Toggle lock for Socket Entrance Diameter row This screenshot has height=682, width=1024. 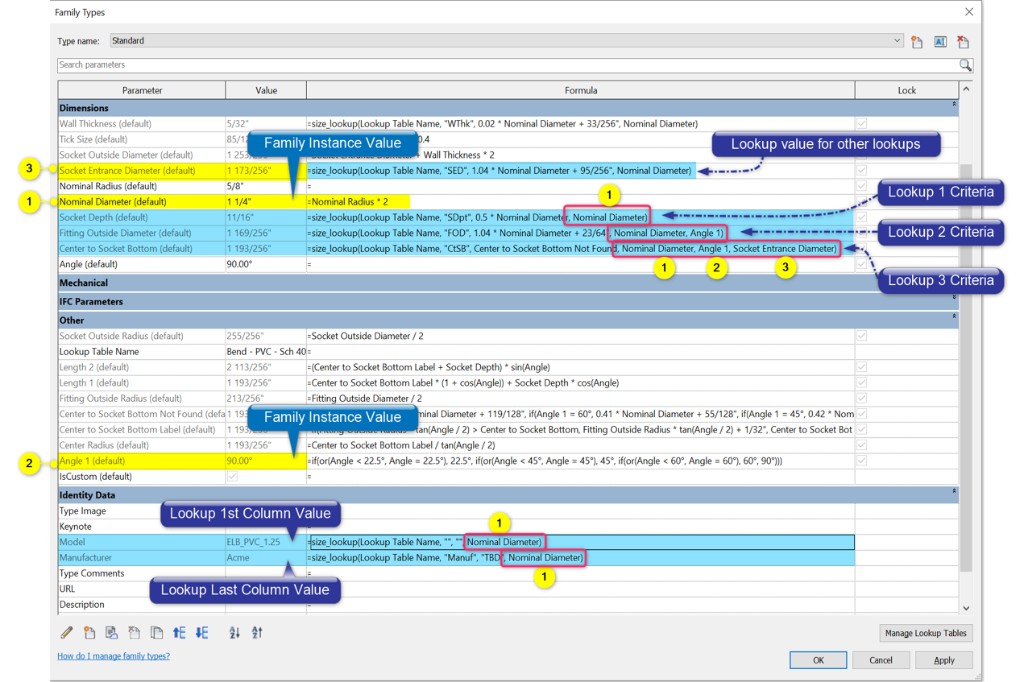pos(861,170)
